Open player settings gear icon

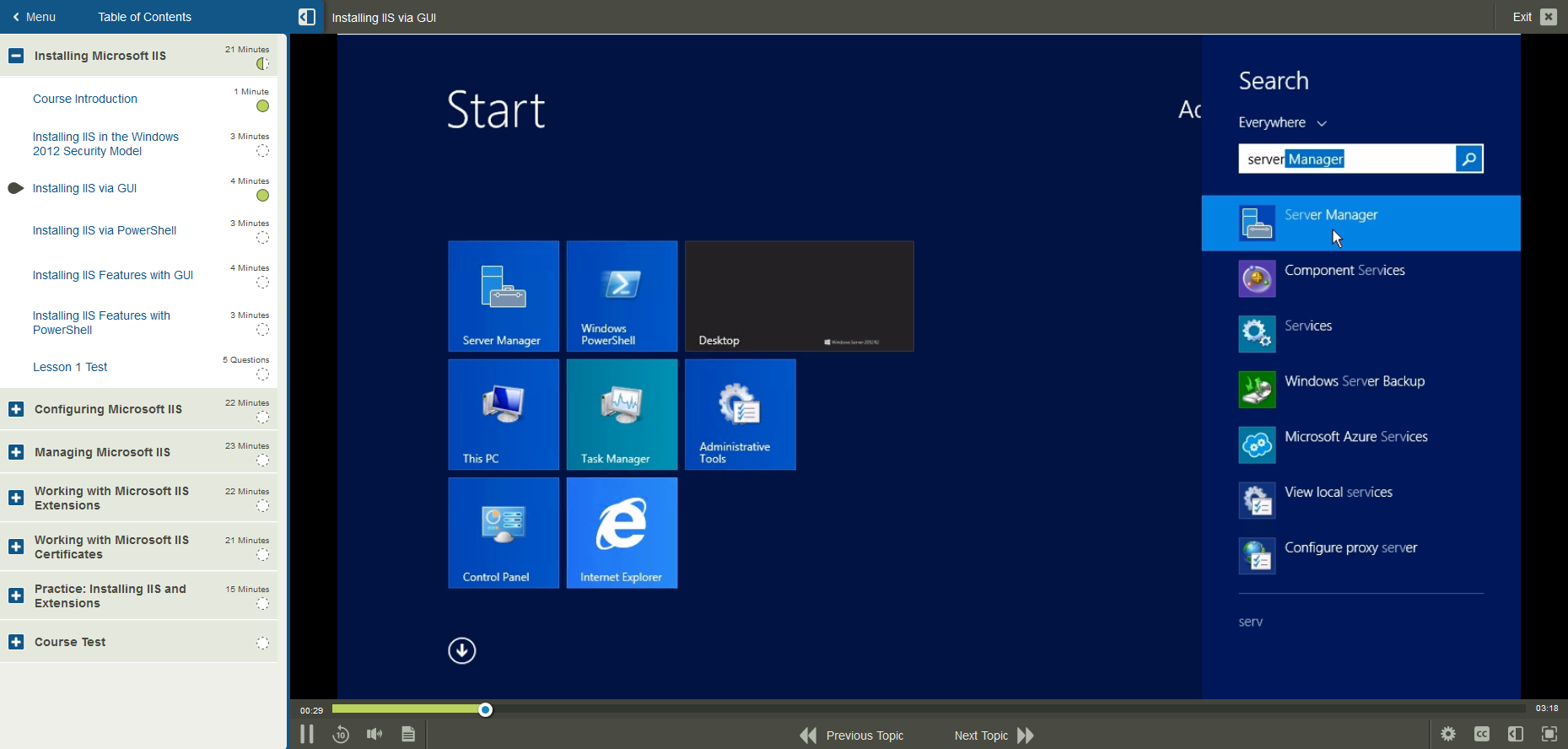[1448, 735]
